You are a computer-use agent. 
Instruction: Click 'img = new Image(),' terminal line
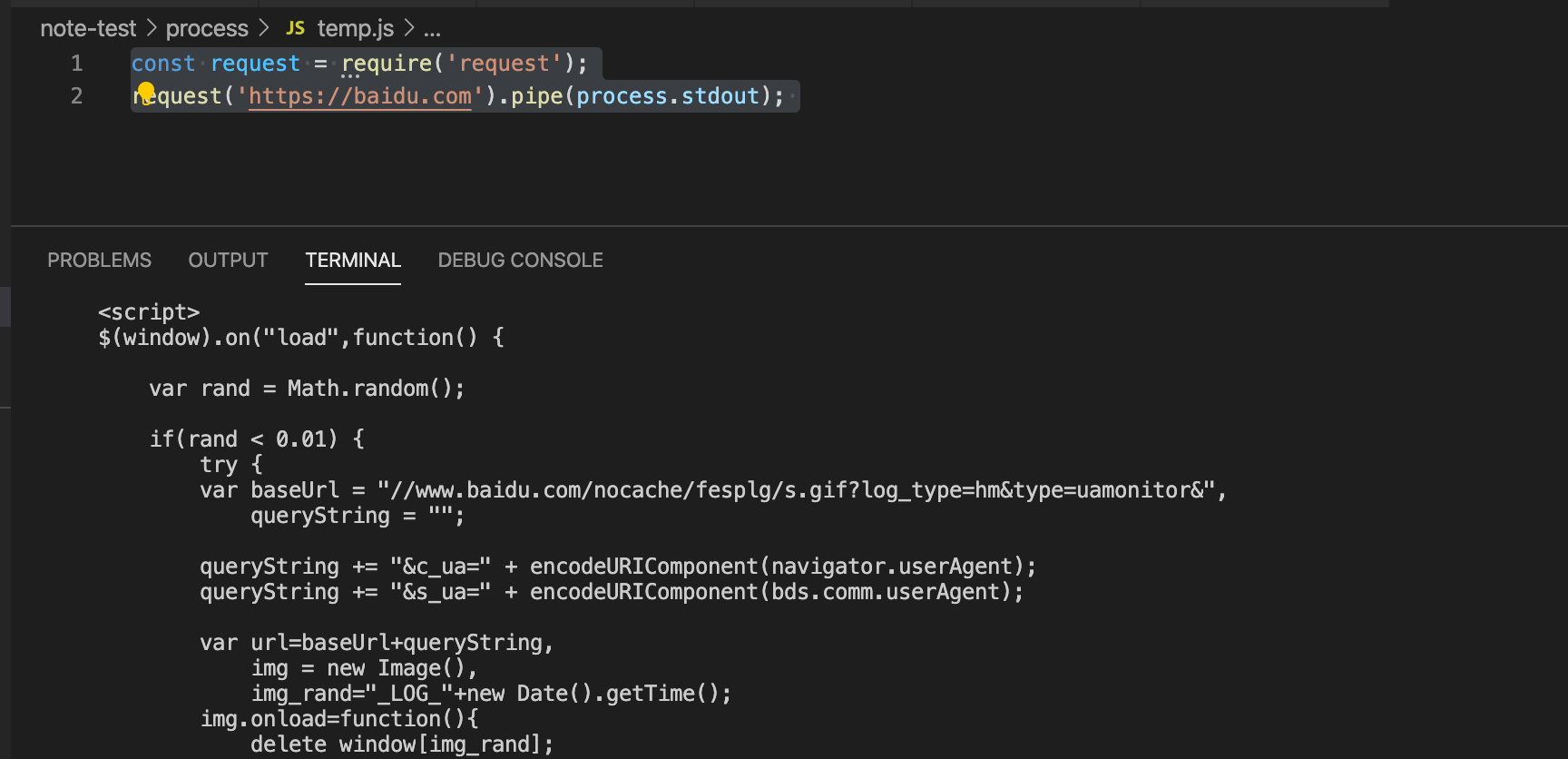point(364,668)
